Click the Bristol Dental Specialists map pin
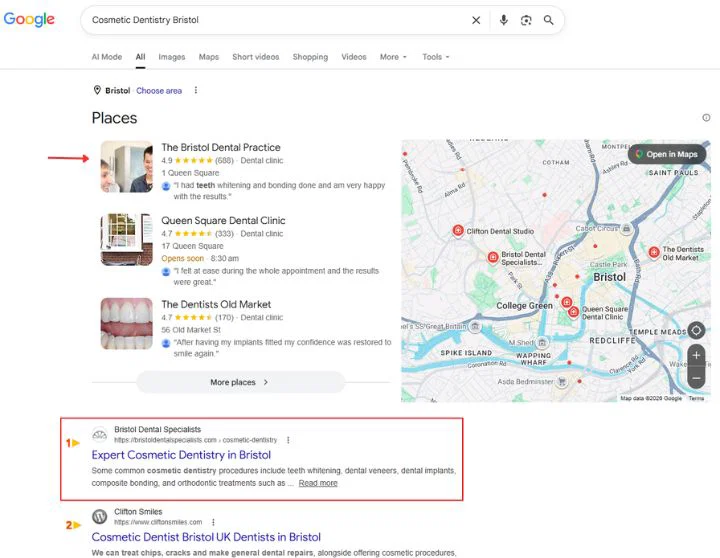Screen dimensions: 720x558 coord(493,257)
